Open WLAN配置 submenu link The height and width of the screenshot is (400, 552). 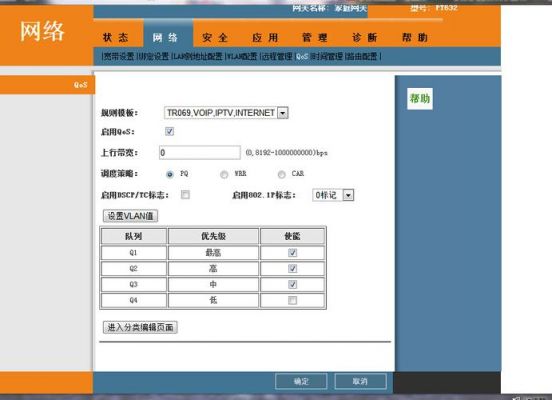(242, 56)
